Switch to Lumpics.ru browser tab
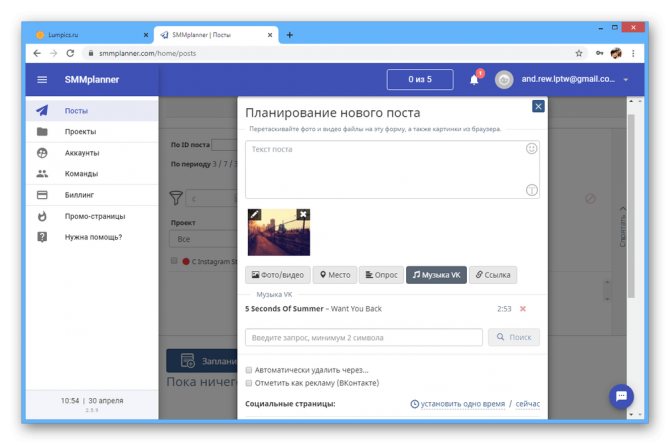The height and width of the screenshot is (445, 670). [92, 35]
